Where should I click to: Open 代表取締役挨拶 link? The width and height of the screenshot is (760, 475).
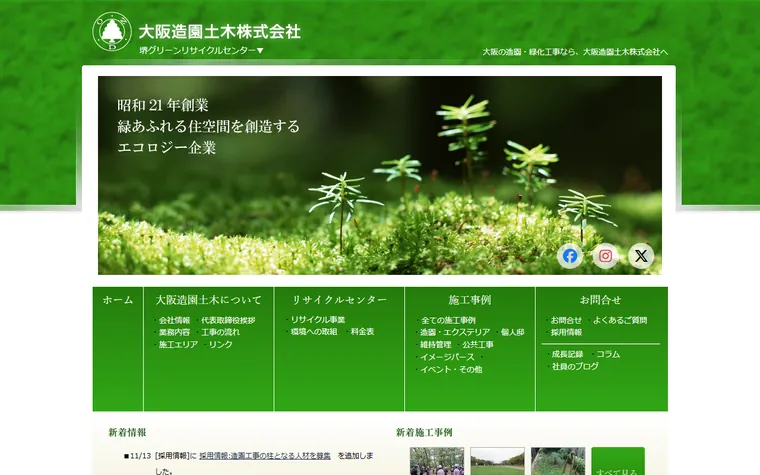pyautogui.click(x=228, y=320)
